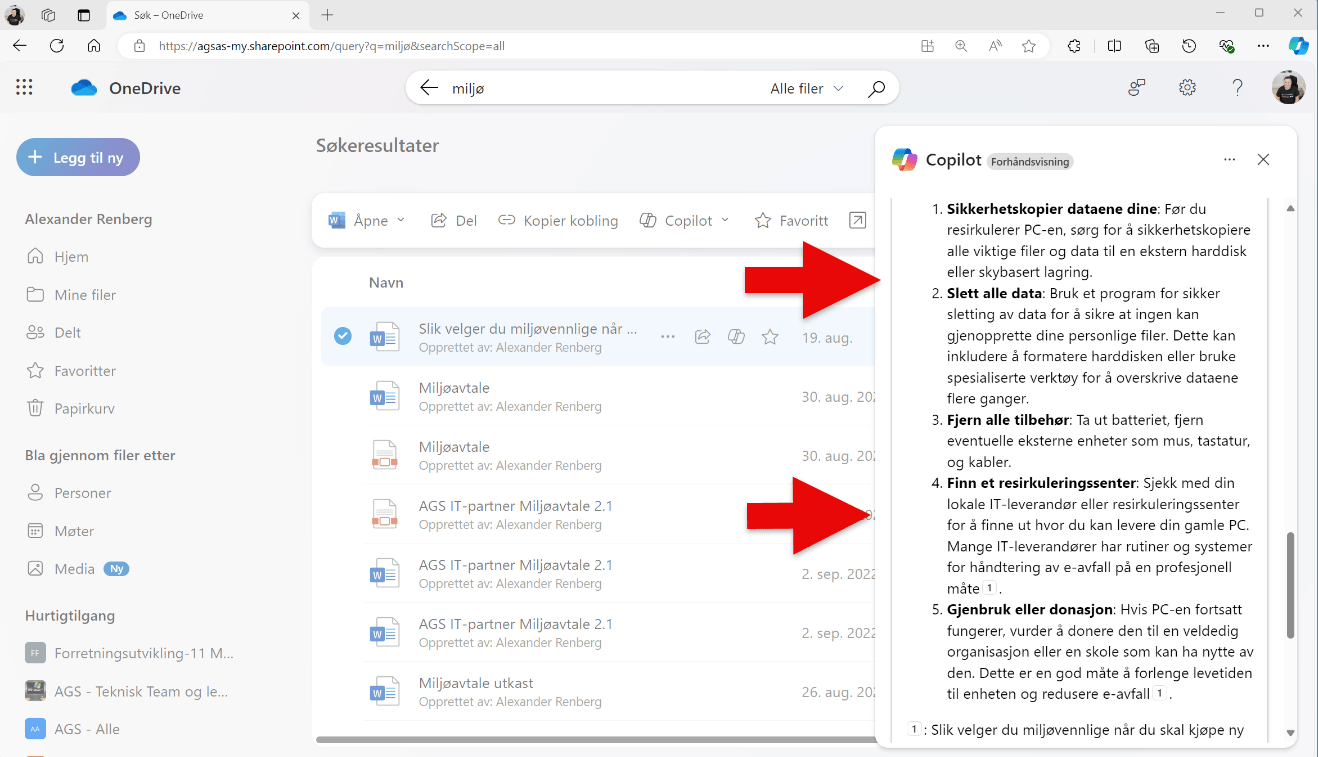Expand the Copilot toolbar dropdown
Image resolution: width=1318 pixels, height=757 pixels.
click(x=725, y=220)
